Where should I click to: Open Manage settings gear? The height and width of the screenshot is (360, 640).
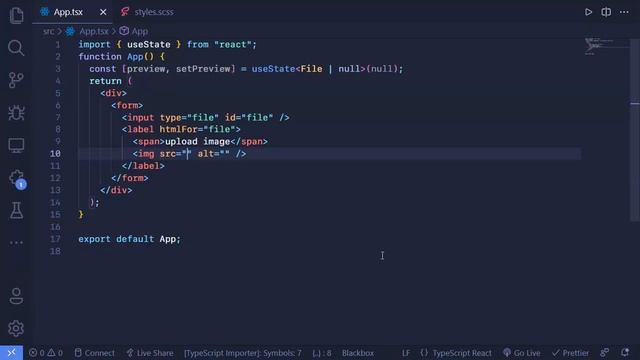point(16,328)
